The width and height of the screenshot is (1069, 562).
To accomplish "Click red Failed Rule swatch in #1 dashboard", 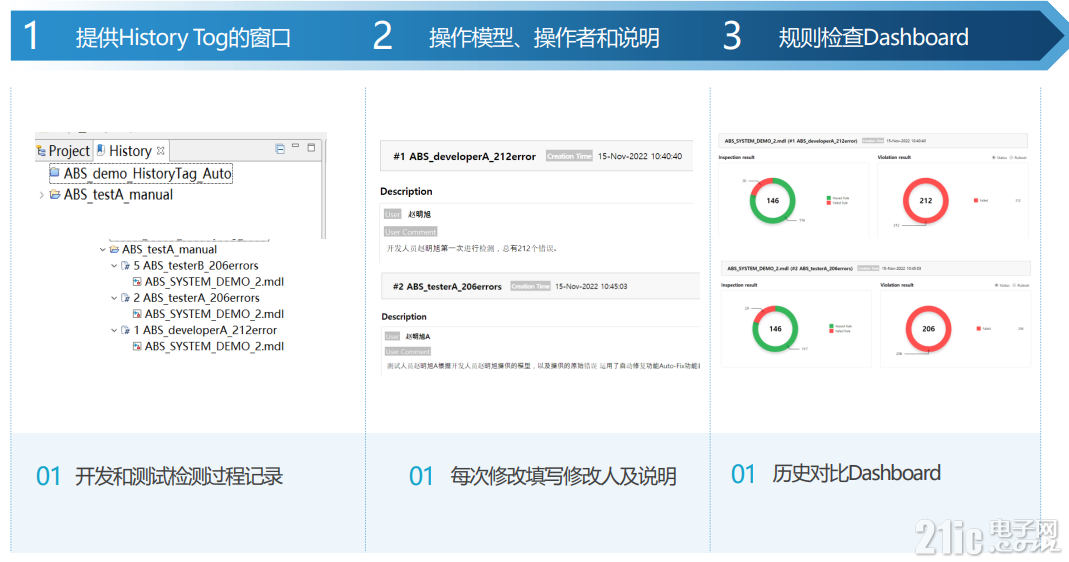I will click(829, 203).
